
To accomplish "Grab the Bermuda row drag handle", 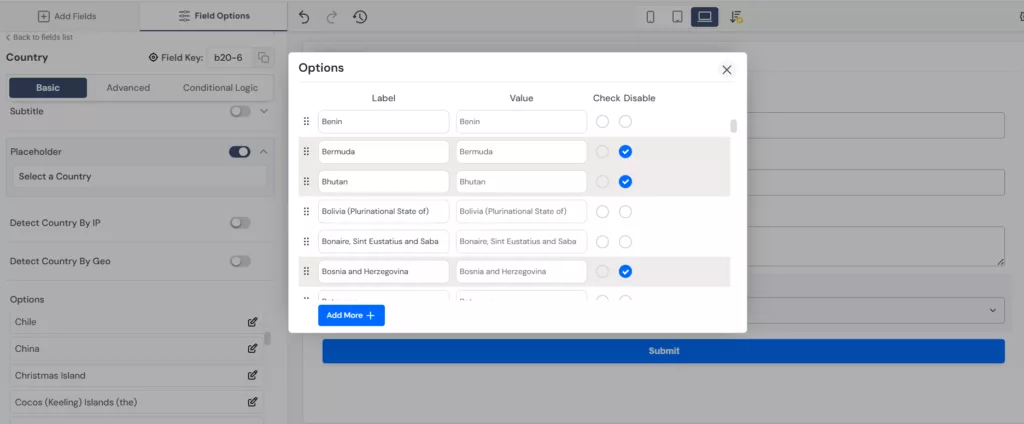I will (306, 152).
